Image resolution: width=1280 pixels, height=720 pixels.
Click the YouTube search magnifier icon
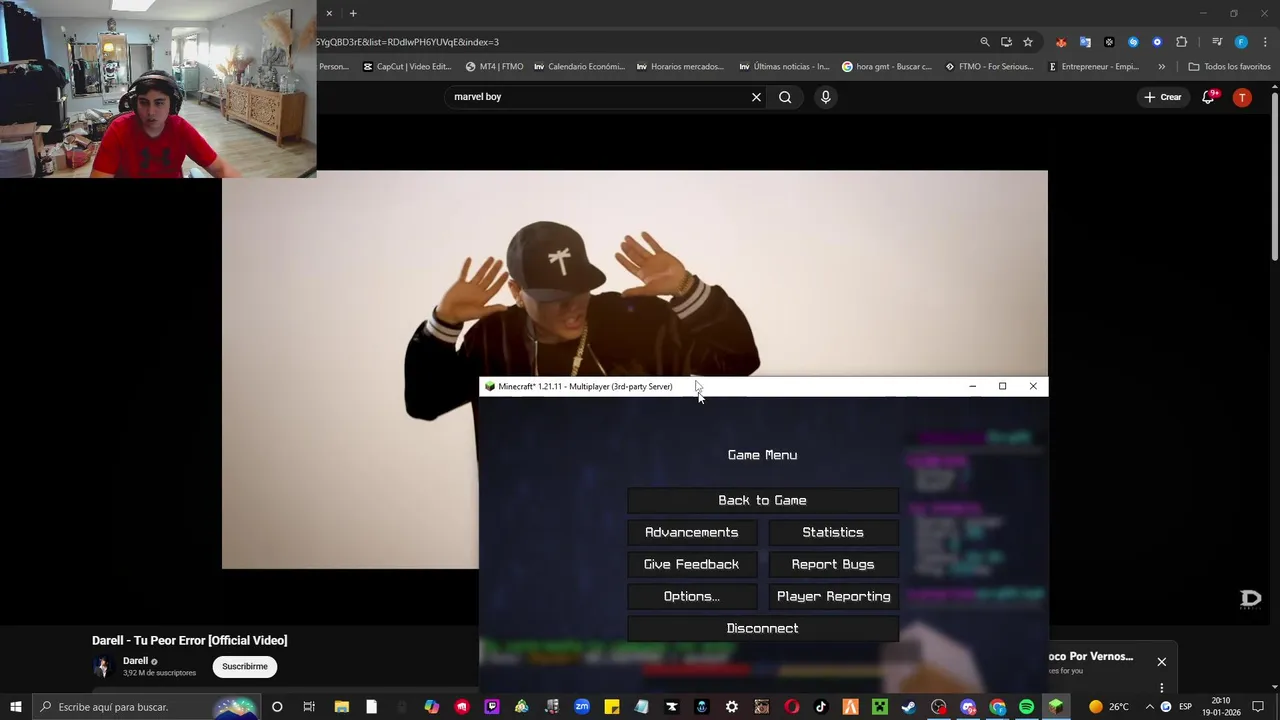click(x=785, y=97)
